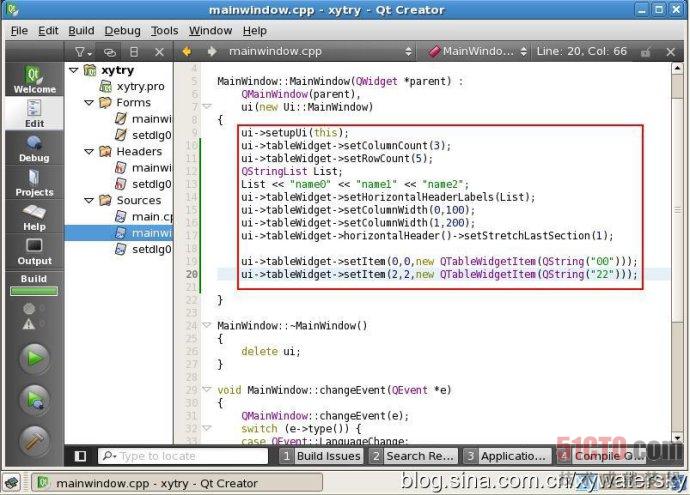Switch to Debug mode
The height and width of the screenshot is (495, 690).
tap(34, 148)
